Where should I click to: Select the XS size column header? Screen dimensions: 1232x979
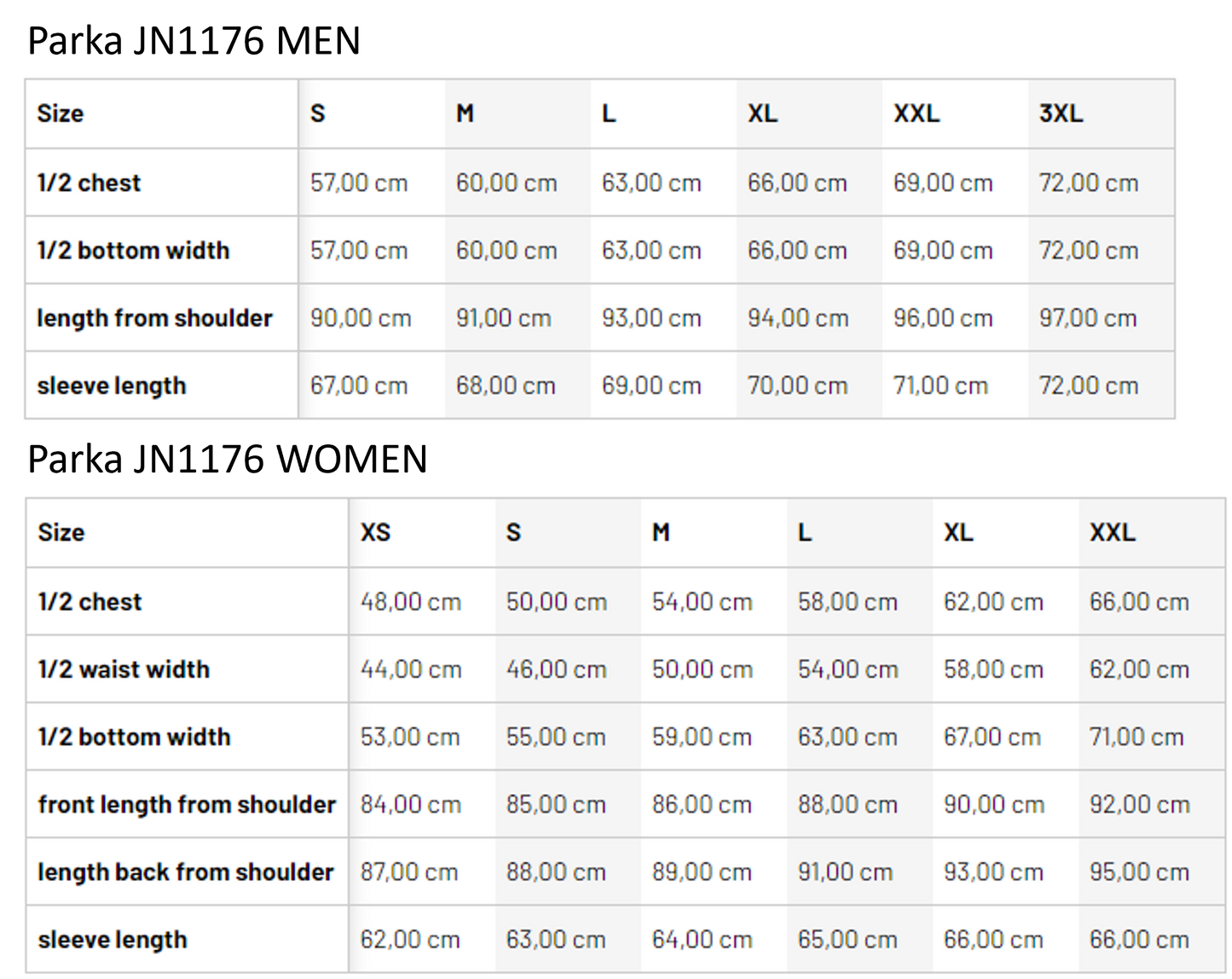click(x=375, y=532)
